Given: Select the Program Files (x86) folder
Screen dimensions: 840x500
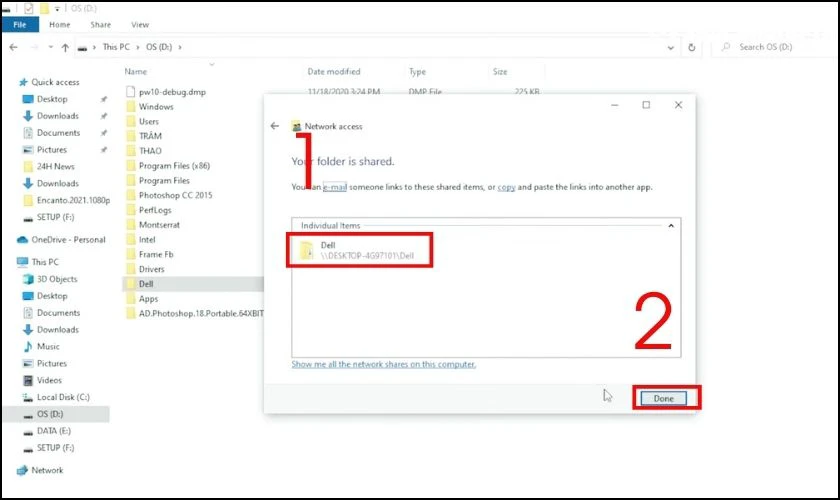Looking at the screenshot, I should coord(168,166).
